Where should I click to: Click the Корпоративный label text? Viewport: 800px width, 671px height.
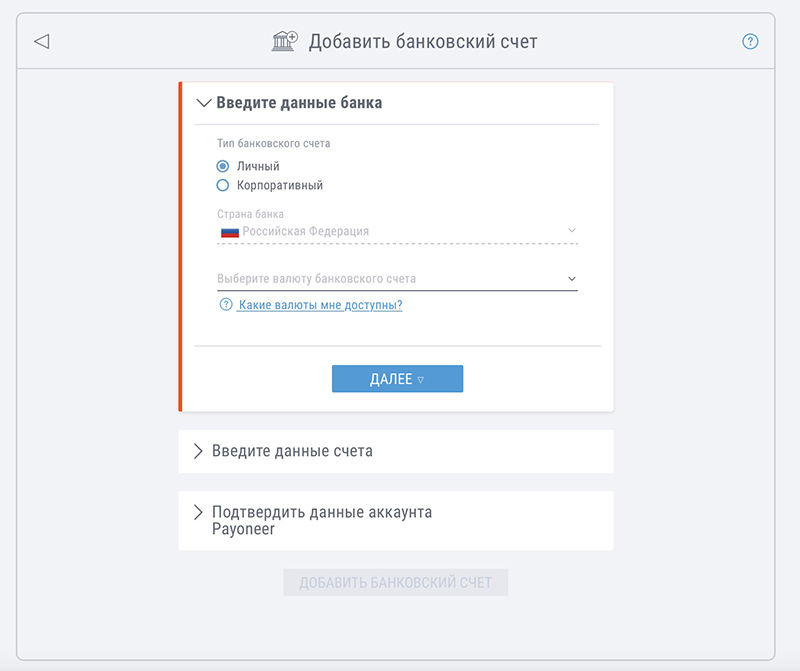coord(280,185)
